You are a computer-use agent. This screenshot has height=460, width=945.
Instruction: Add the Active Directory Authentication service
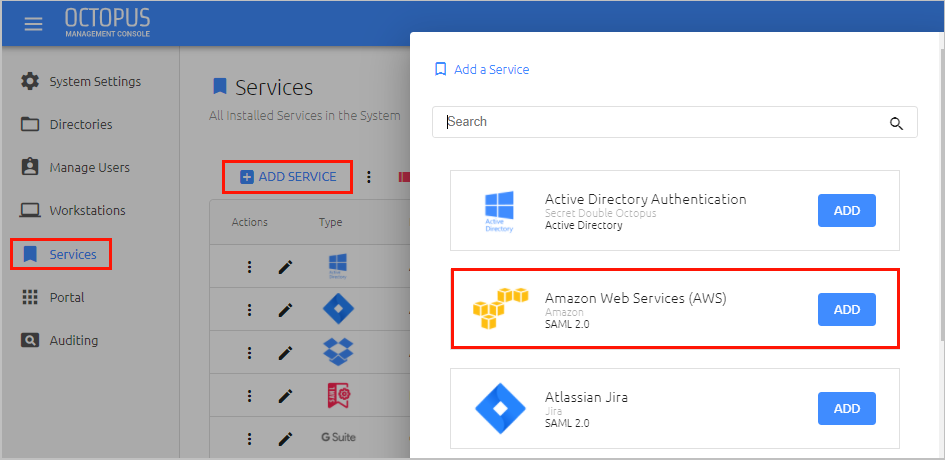coord(846,210)
